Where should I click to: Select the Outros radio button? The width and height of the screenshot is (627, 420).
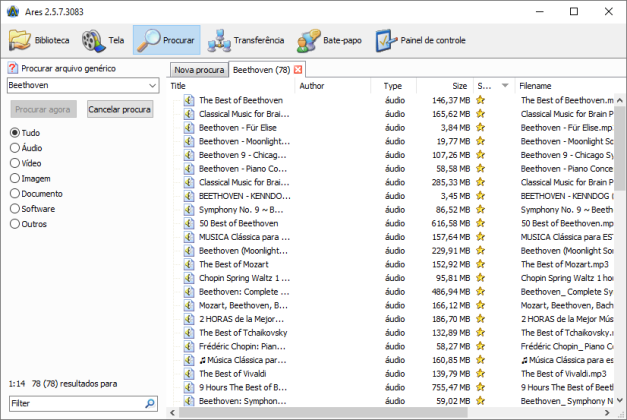coord(15,224)
